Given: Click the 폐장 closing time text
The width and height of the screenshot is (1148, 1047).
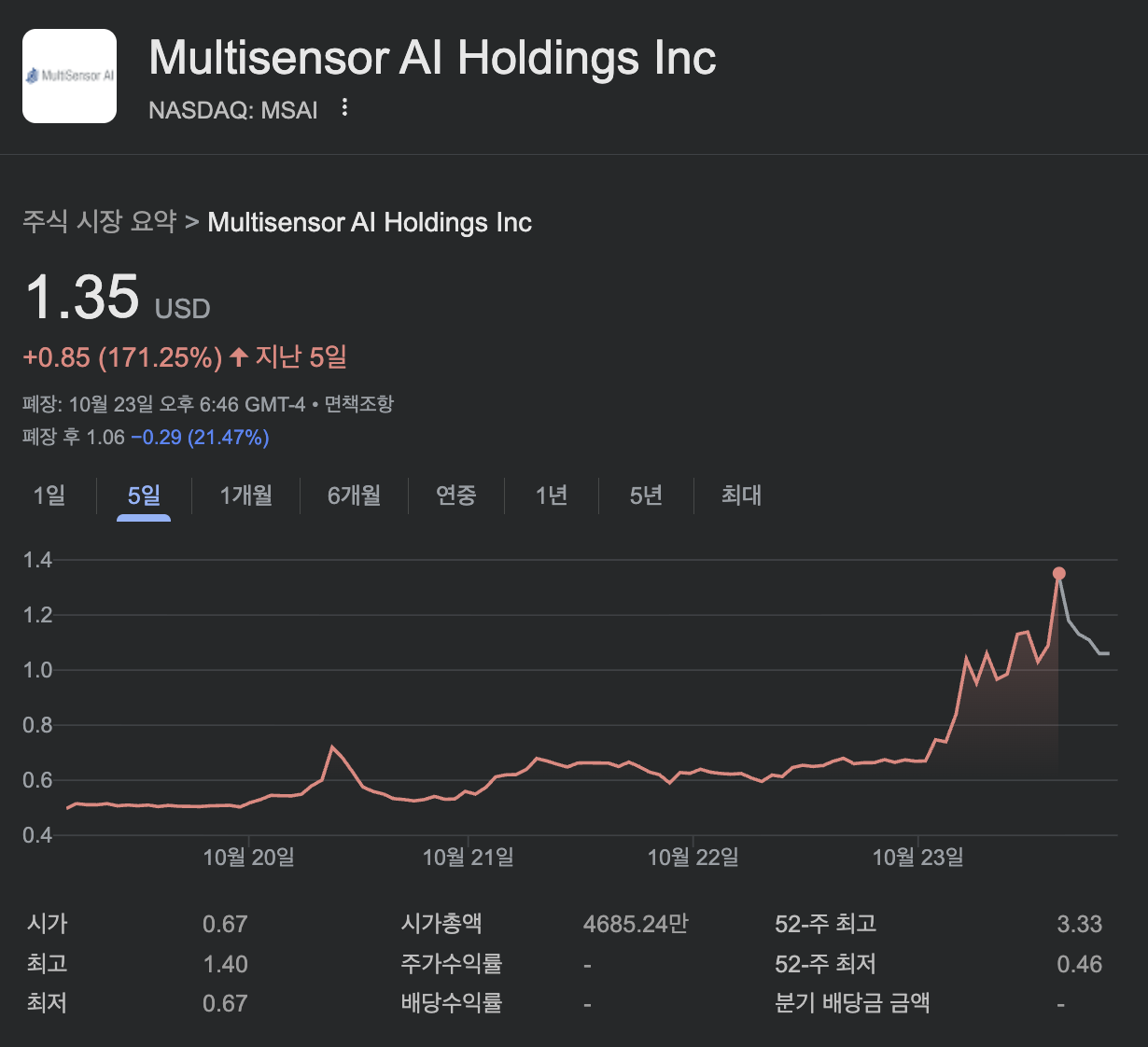Looking at the screenshot, I should (x=164, y=404).
